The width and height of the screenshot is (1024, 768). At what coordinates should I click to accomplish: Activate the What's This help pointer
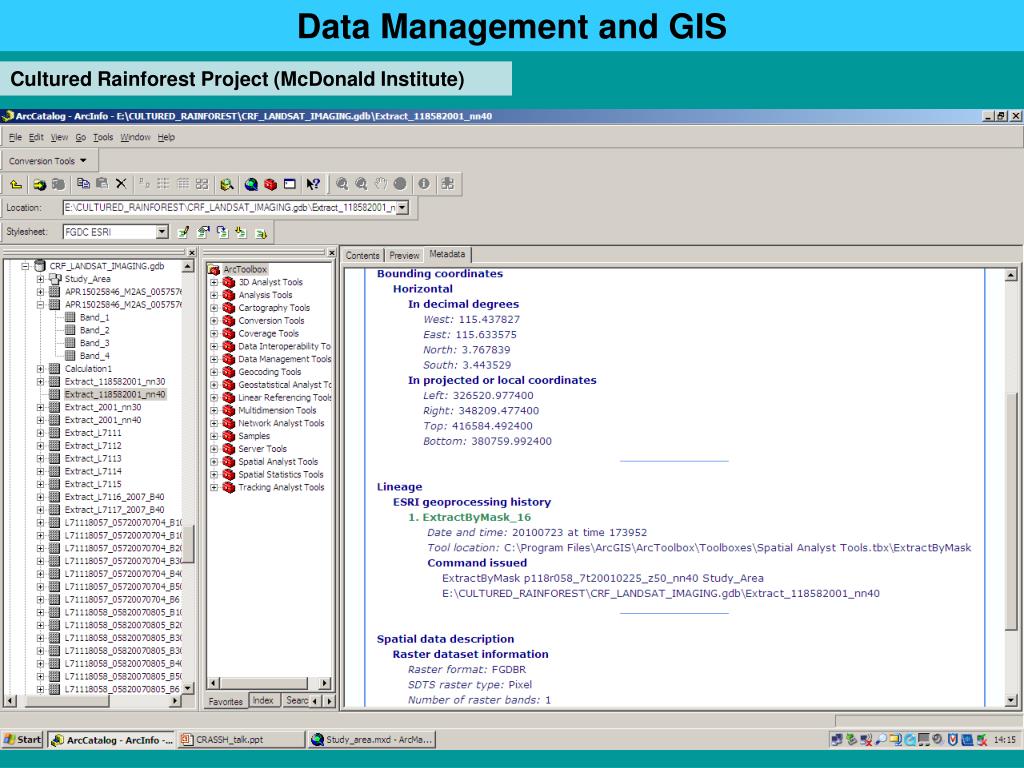pyautogui.click(x=313, y=184)
